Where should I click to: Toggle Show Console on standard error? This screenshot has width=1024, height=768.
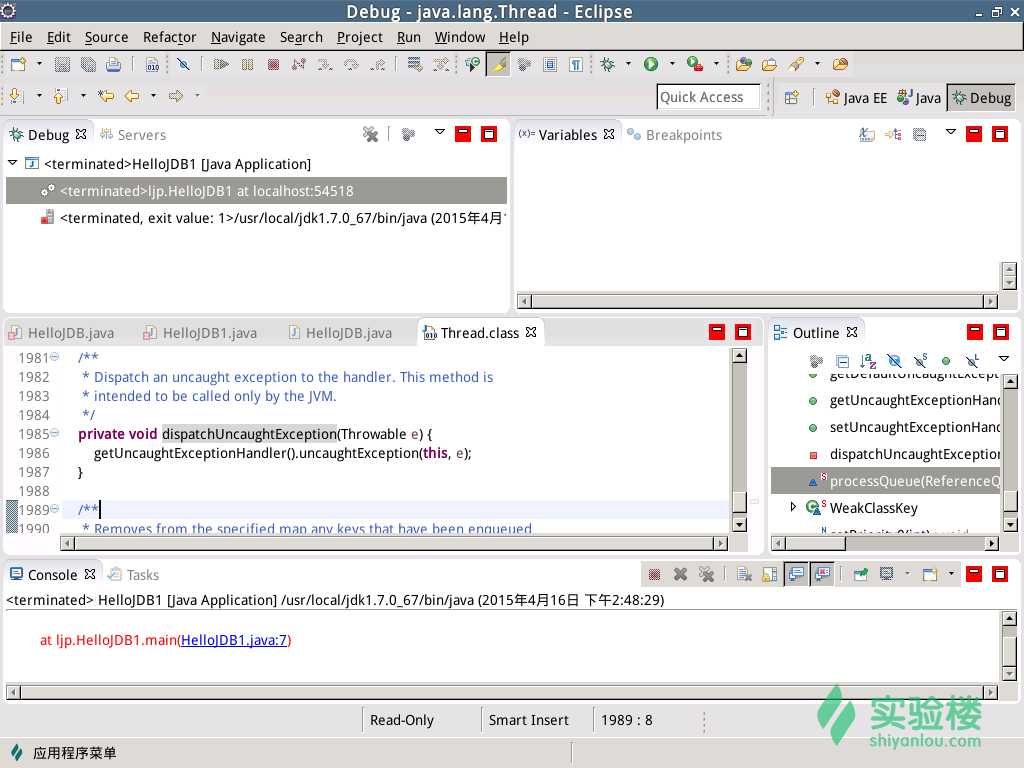coord(822,575)
